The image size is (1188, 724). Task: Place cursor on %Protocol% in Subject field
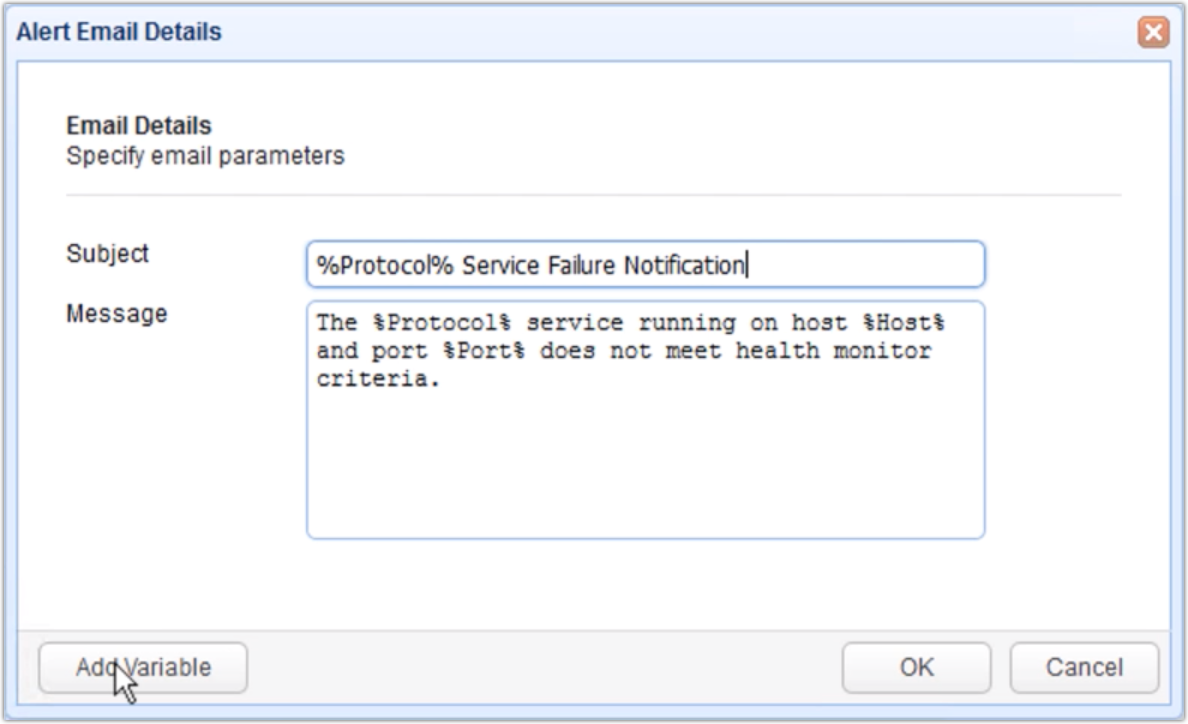[385, 265]
